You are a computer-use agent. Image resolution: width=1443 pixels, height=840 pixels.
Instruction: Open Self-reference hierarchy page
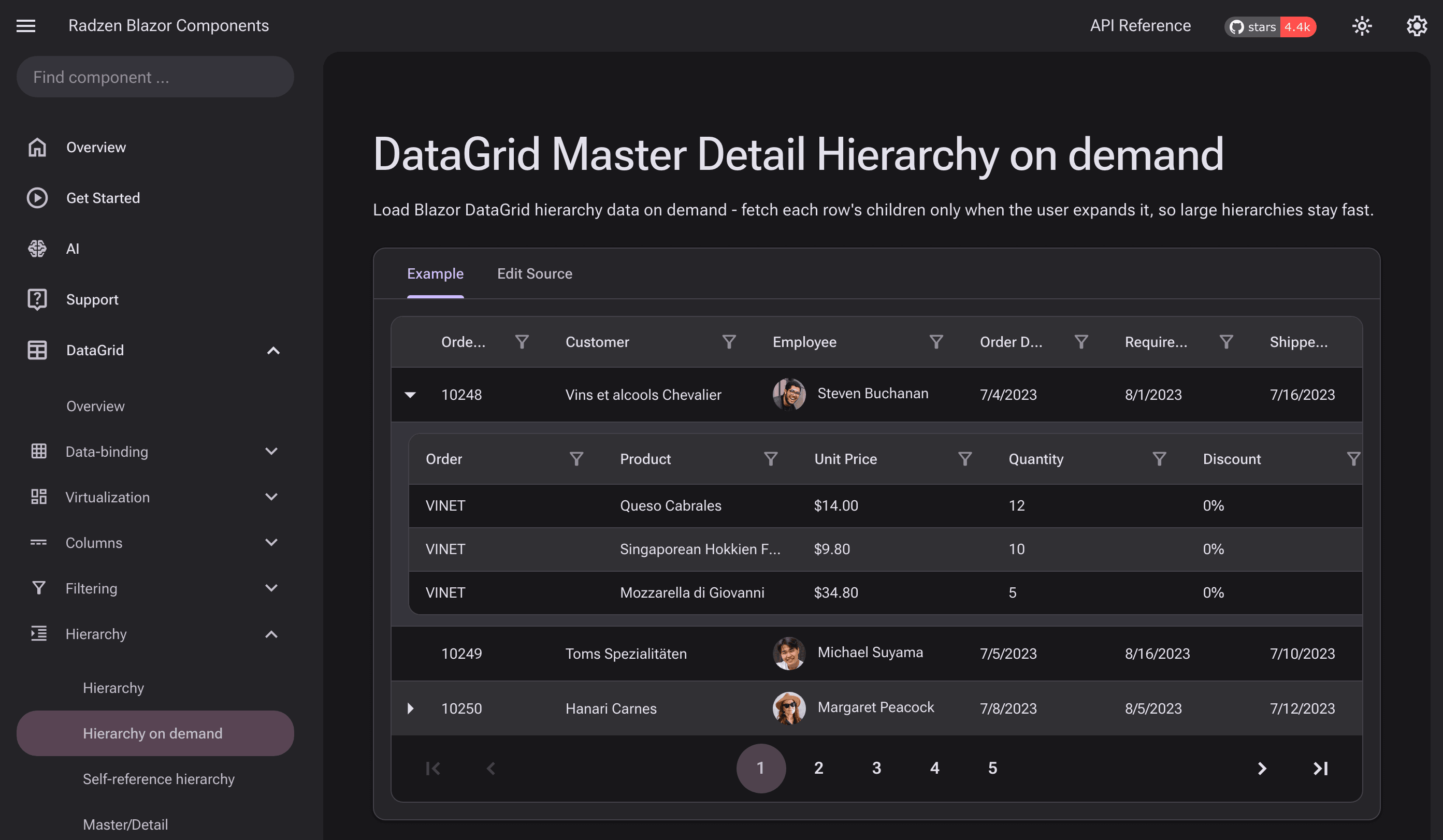155,779
